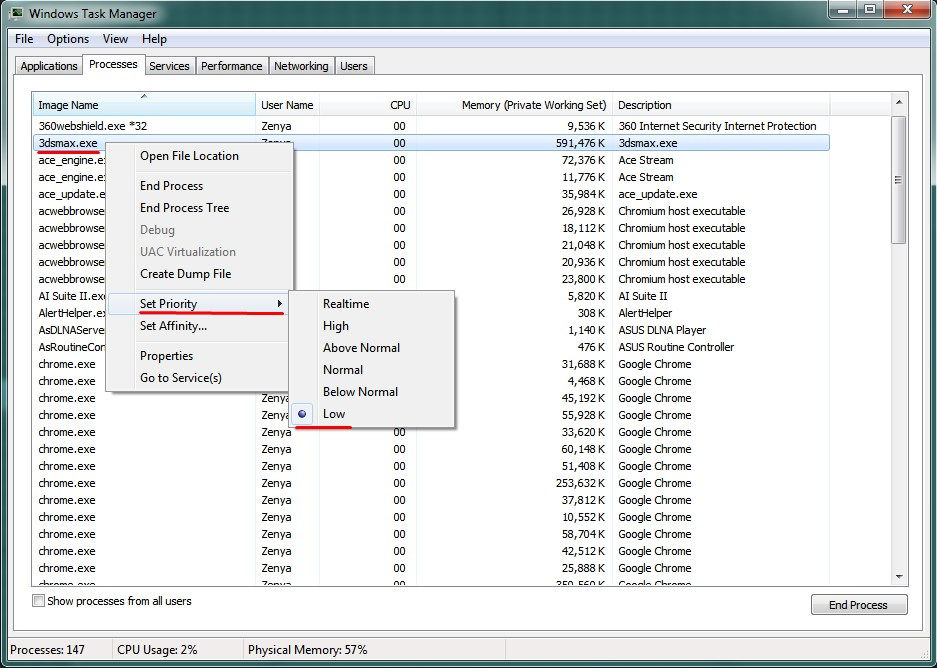The width and height of the screenshot is (937, 668).
Task: Click the scroll up arrow of process list
Action: [899, 103]
